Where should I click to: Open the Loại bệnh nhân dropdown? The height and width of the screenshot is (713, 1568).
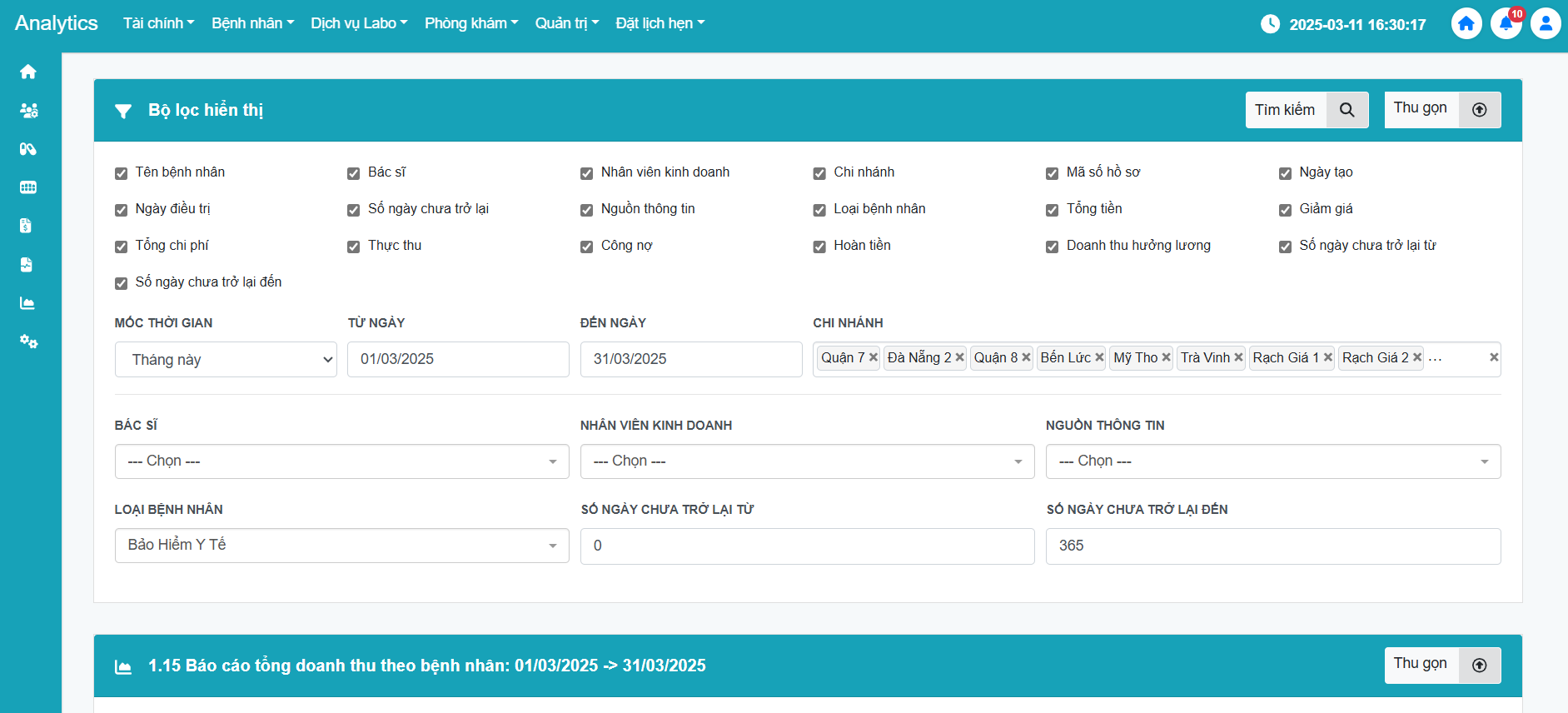pyautogui.click(x=341, y=546)
